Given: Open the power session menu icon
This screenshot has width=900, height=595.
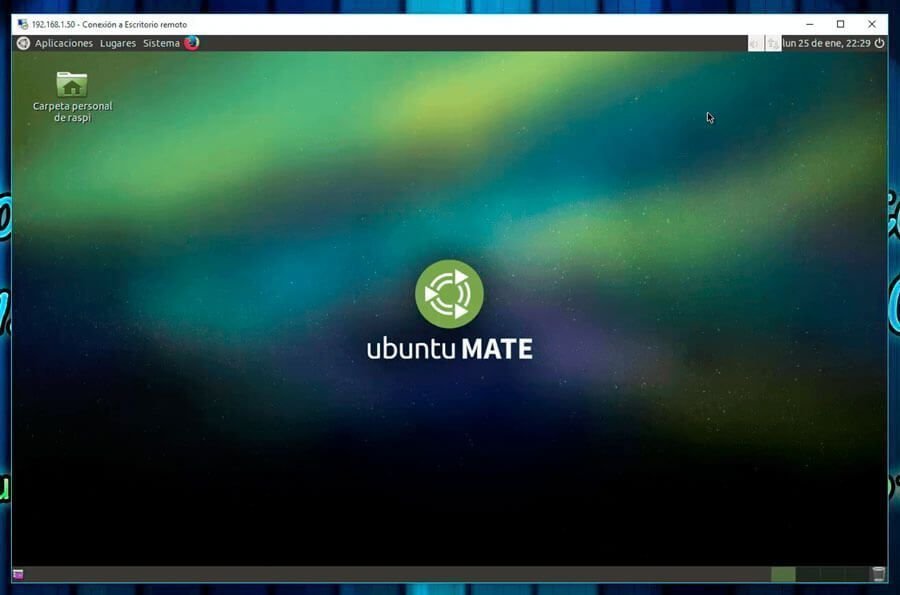Looking at the screenshot, I should click(879, 44).
